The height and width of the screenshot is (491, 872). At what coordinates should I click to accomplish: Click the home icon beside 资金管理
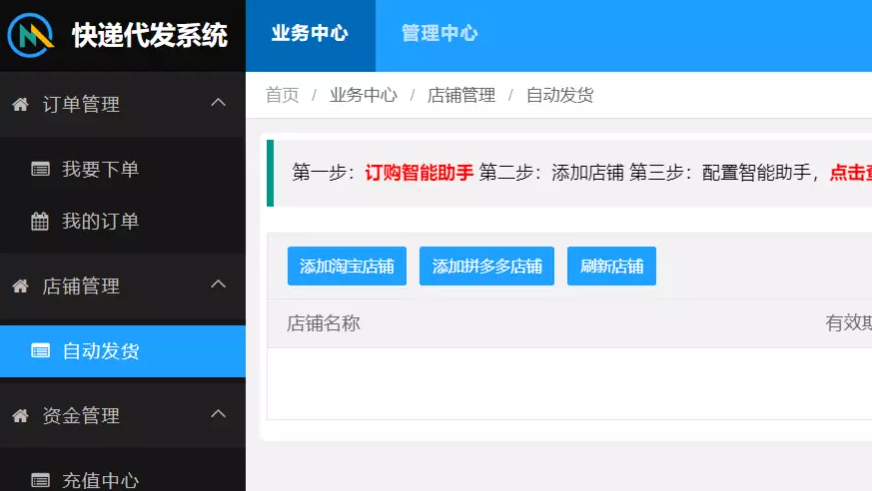(x=20, y=416)
